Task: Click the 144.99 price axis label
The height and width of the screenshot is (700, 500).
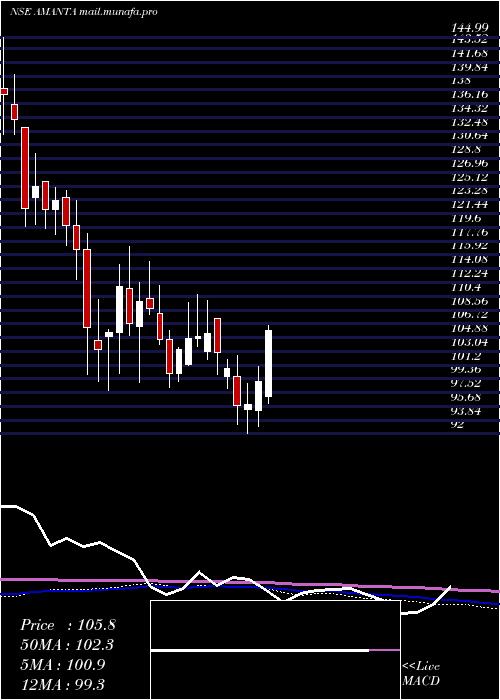Action: [469, 30]
